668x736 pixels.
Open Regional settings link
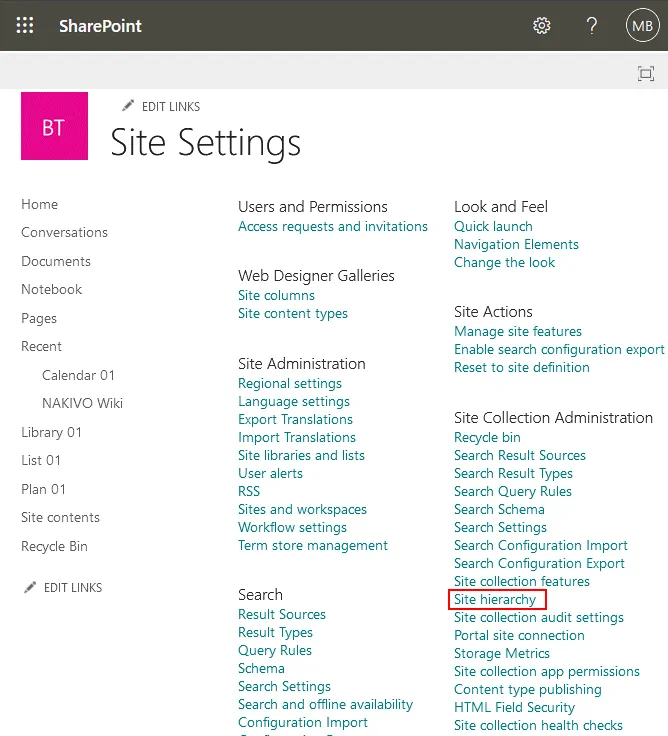(290, 383)
